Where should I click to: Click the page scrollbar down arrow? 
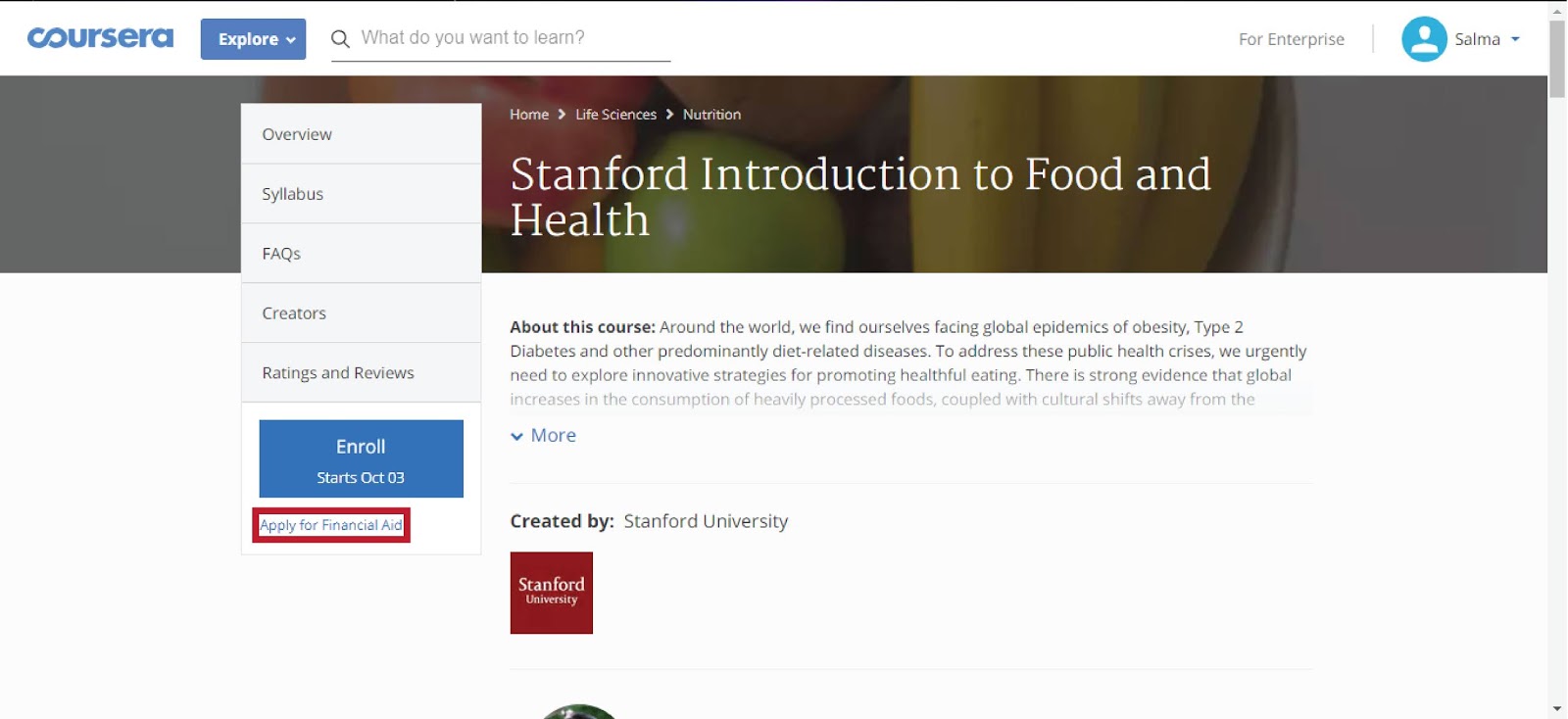coord(1557,708)
